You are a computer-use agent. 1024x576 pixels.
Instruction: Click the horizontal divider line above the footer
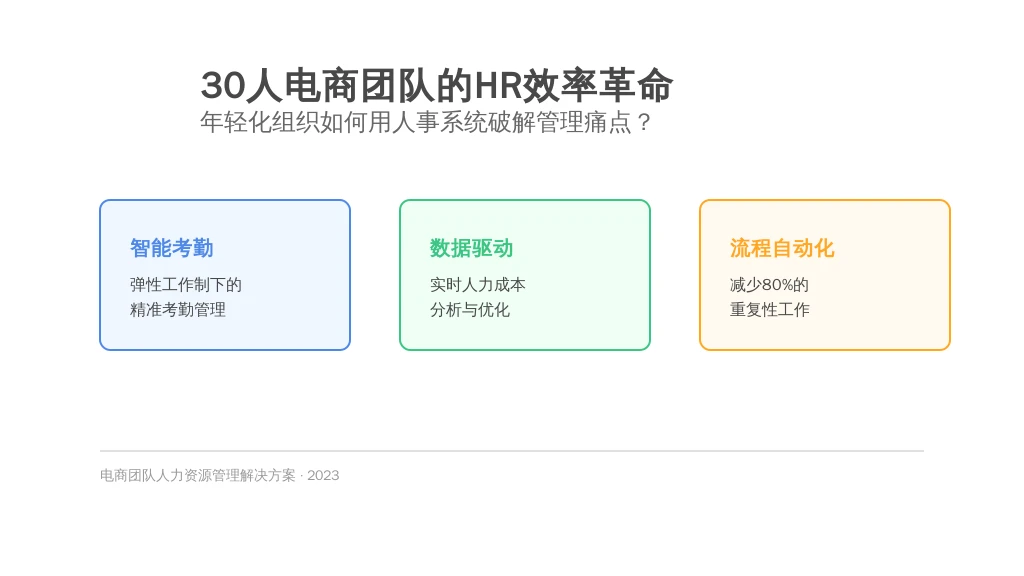(511, 451)
